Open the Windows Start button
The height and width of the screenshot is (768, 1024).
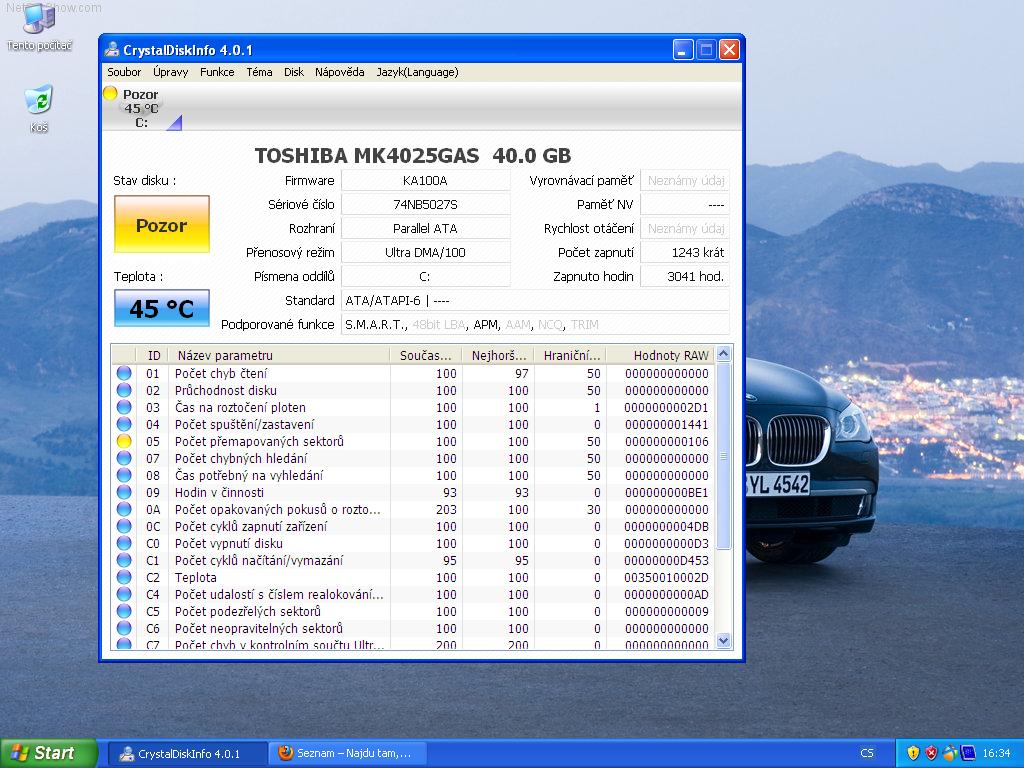point(48,753)
